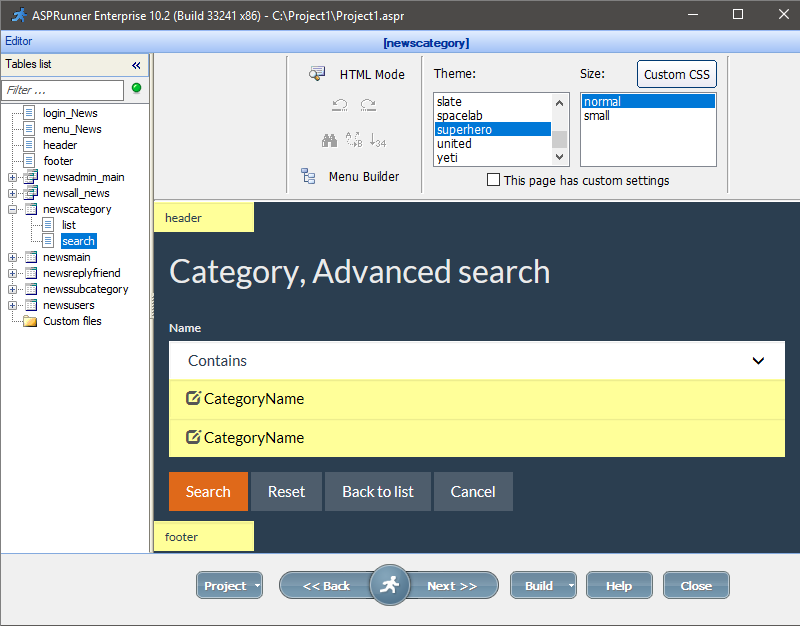Screen dimensions: 800x626
Task: Click inside the Filter text box
Action: pos(60,90)
